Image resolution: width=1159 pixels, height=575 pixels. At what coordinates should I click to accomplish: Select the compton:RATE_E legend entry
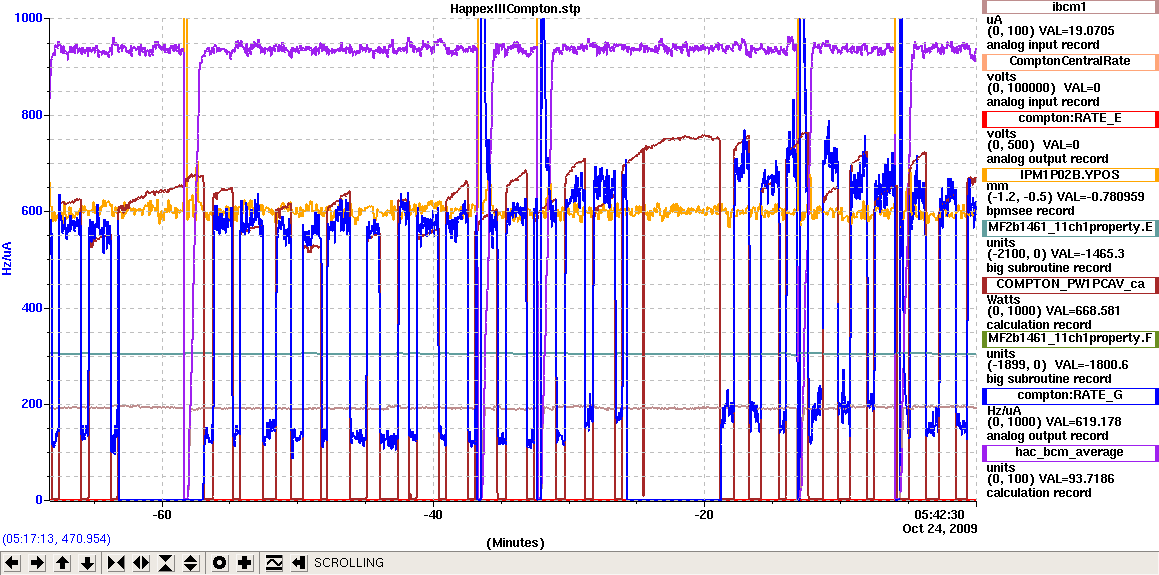1069,118
